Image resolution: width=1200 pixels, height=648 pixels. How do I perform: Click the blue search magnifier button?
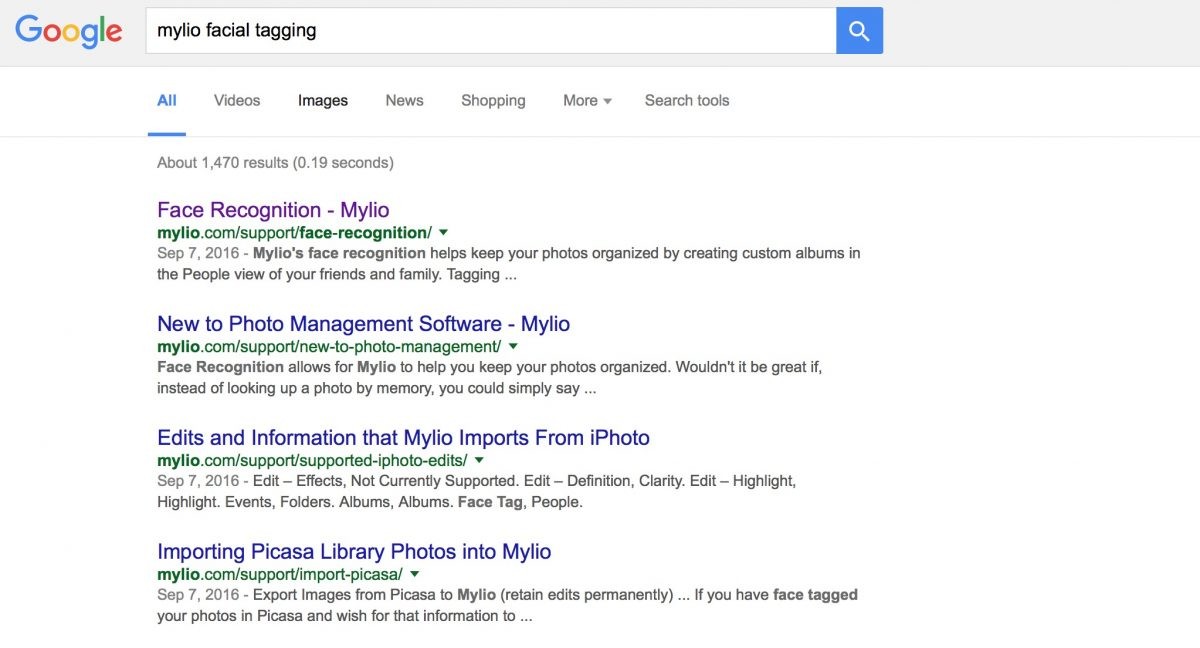[x=859, y=31]
